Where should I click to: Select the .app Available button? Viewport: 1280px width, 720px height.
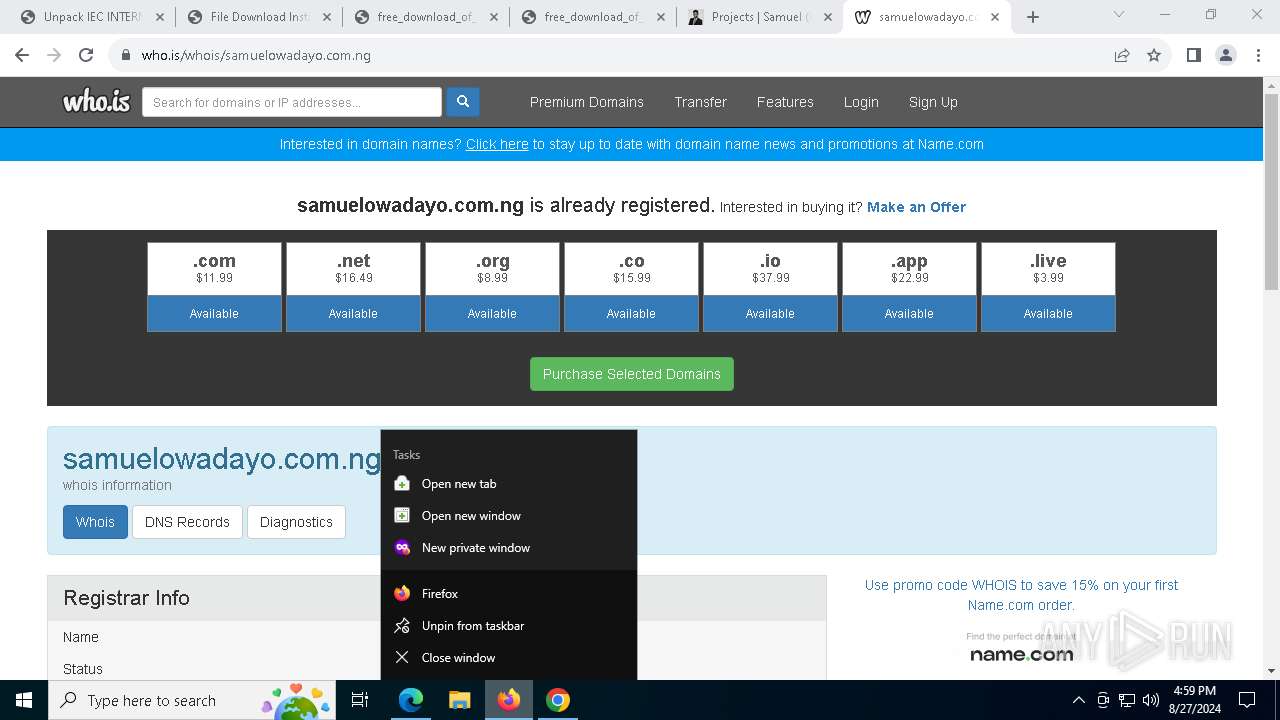909,313
